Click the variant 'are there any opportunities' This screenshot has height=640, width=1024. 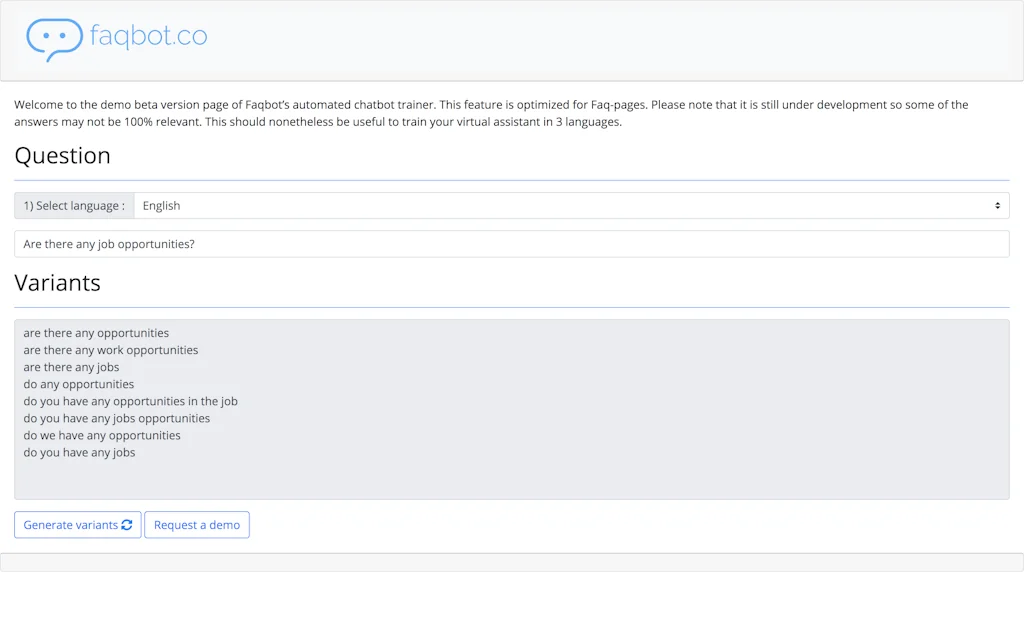pos(95,332)
